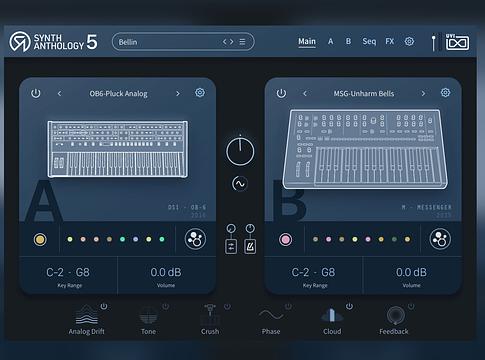485x360 pixels.
Task: Toggle Tone effect power
Action: (x=165, y=306)
